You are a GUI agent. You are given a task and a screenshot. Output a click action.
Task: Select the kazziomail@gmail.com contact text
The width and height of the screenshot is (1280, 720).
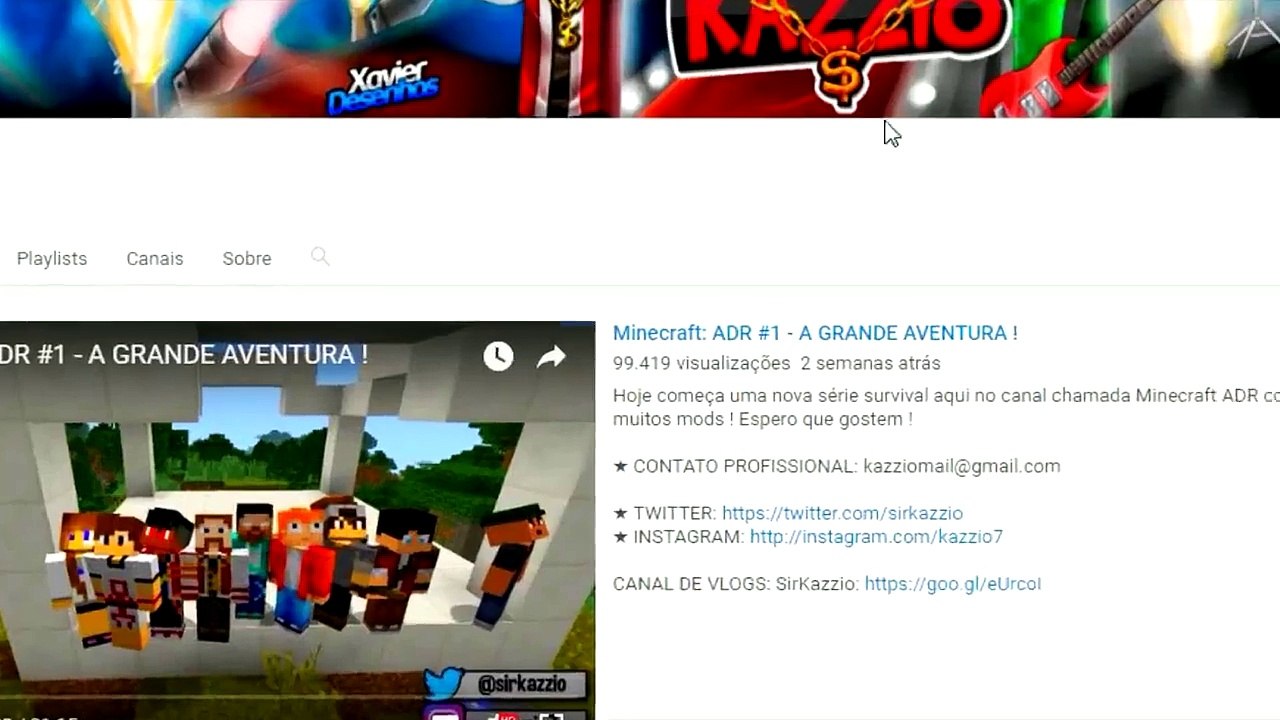pyautogui.click(x=962, y=466)
